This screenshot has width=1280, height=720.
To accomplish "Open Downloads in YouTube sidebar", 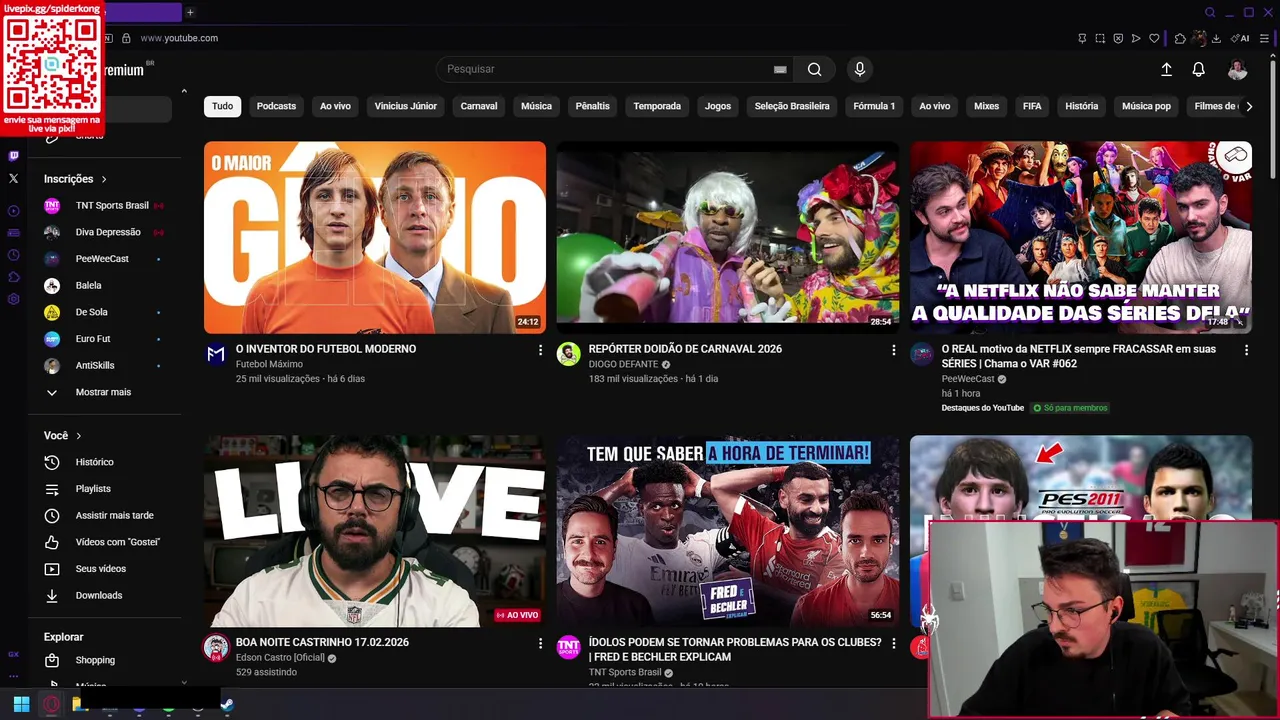I will pos(103,595).
